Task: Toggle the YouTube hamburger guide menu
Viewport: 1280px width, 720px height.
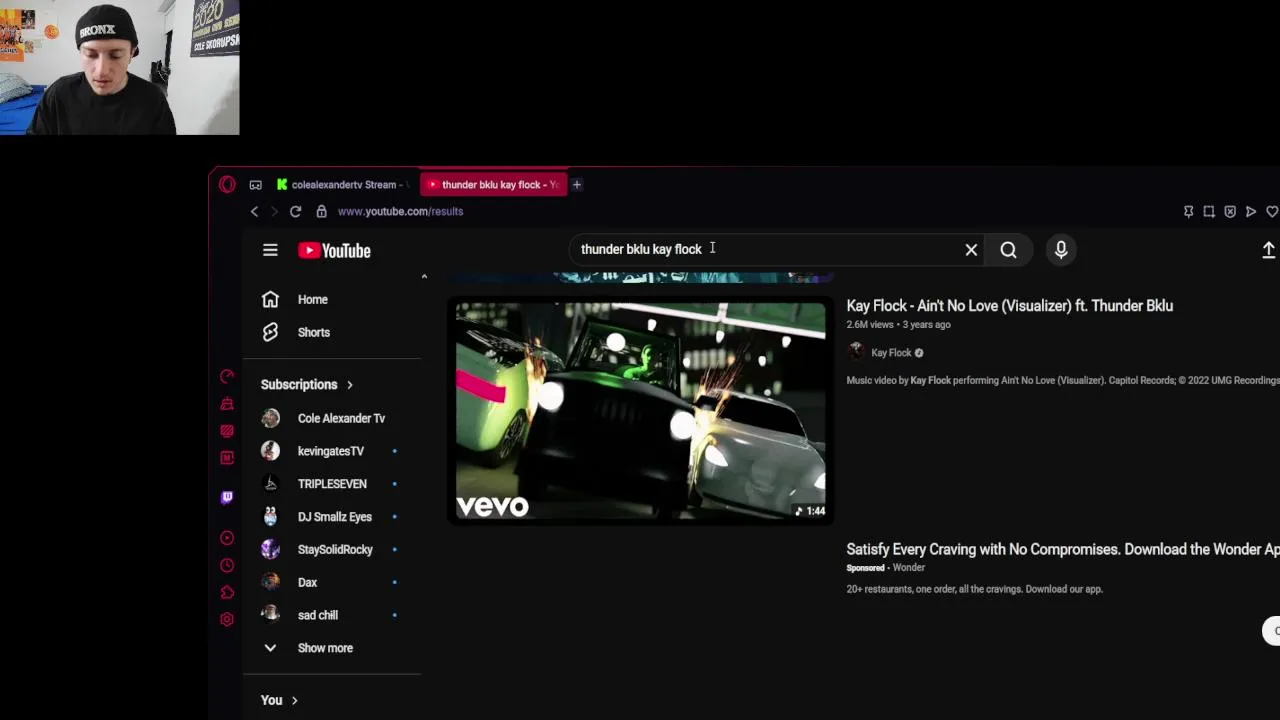Action: point(270,250)
